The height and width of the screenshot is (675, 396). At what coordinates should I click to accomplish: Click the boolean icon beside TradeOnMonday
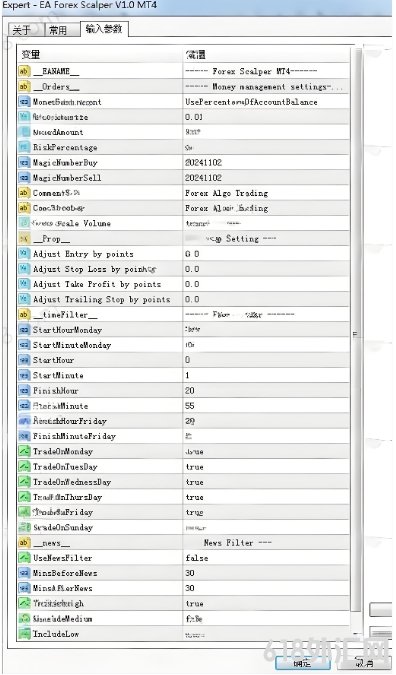tap(24, 451)
